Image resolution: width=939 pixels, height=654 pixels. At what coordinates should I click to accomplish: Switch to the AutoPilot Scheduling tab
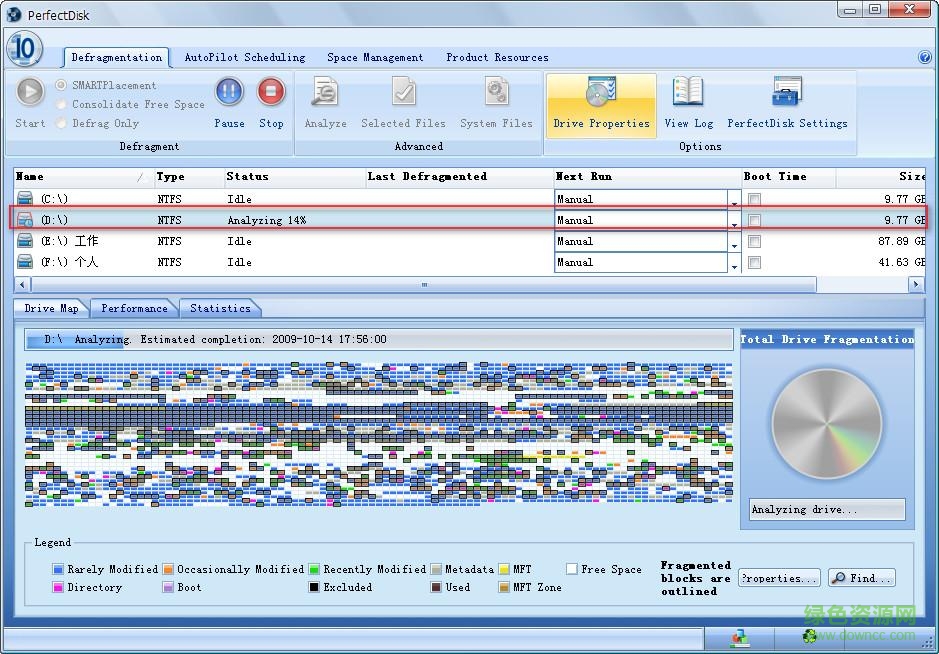(x=245, y=57)
